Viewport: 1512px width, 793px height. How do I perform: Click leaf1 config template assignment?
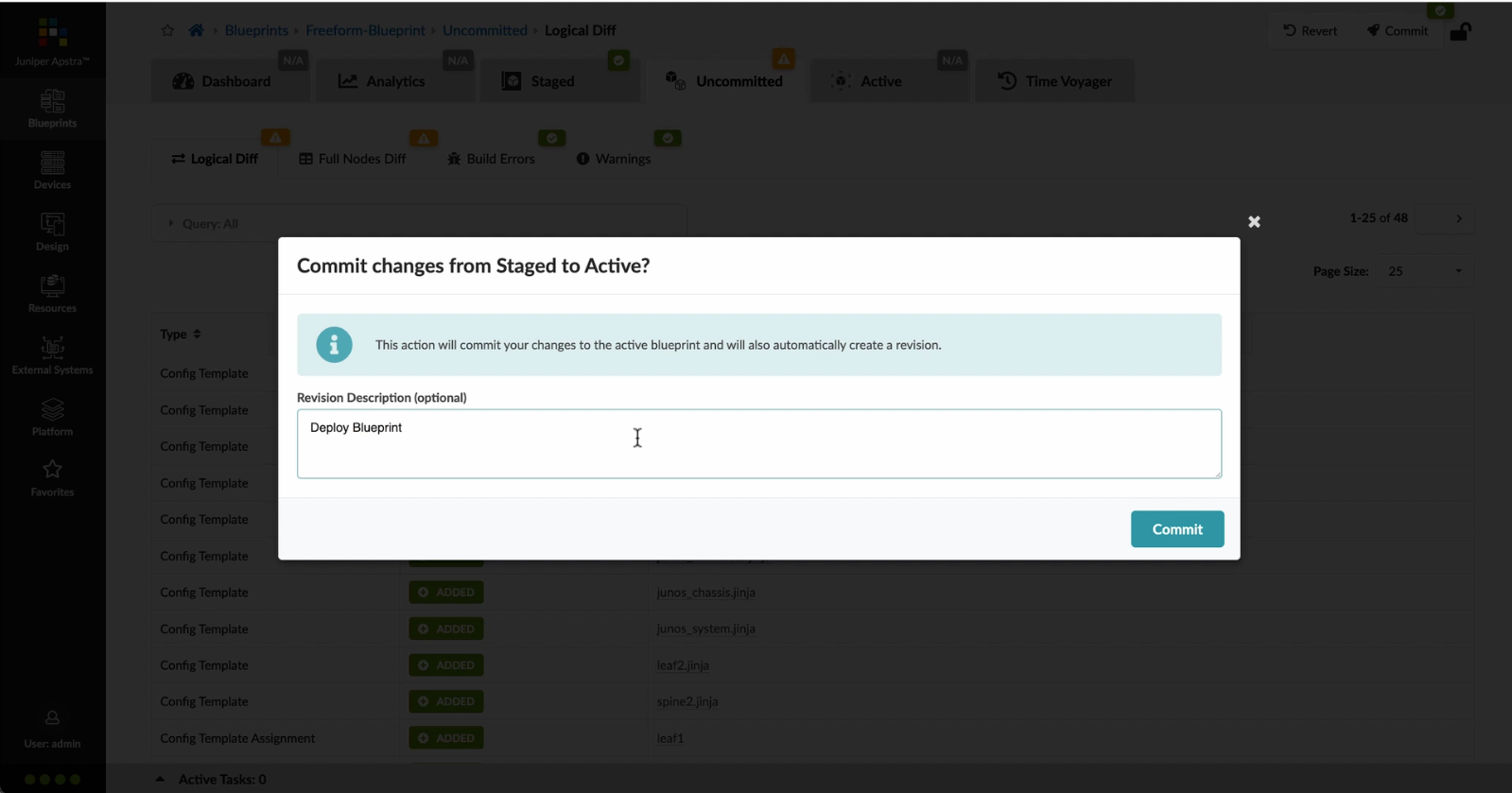pos(670,738)
